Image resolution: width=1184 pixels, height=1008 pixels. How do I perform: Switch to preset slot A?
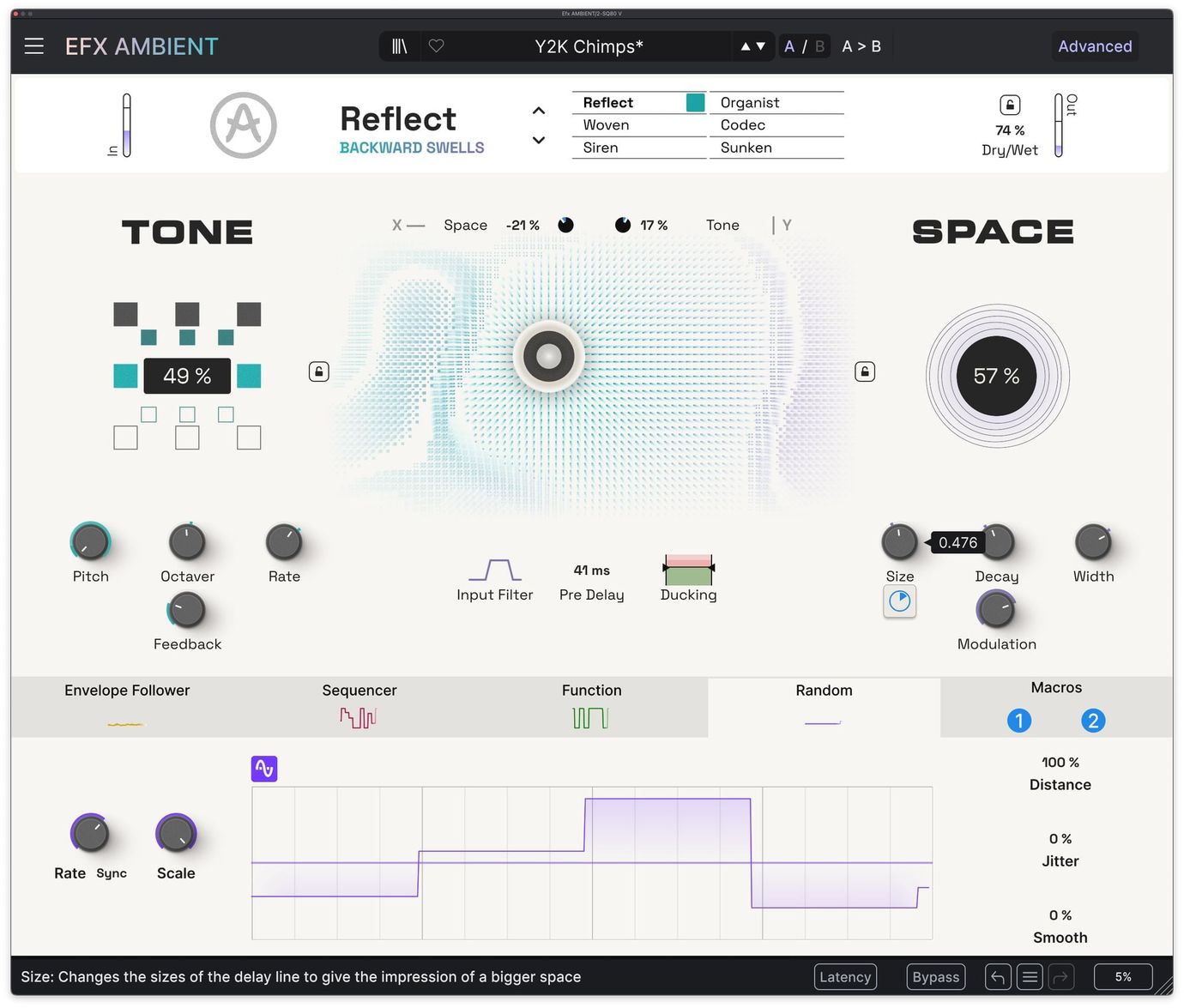click(789, 46)
